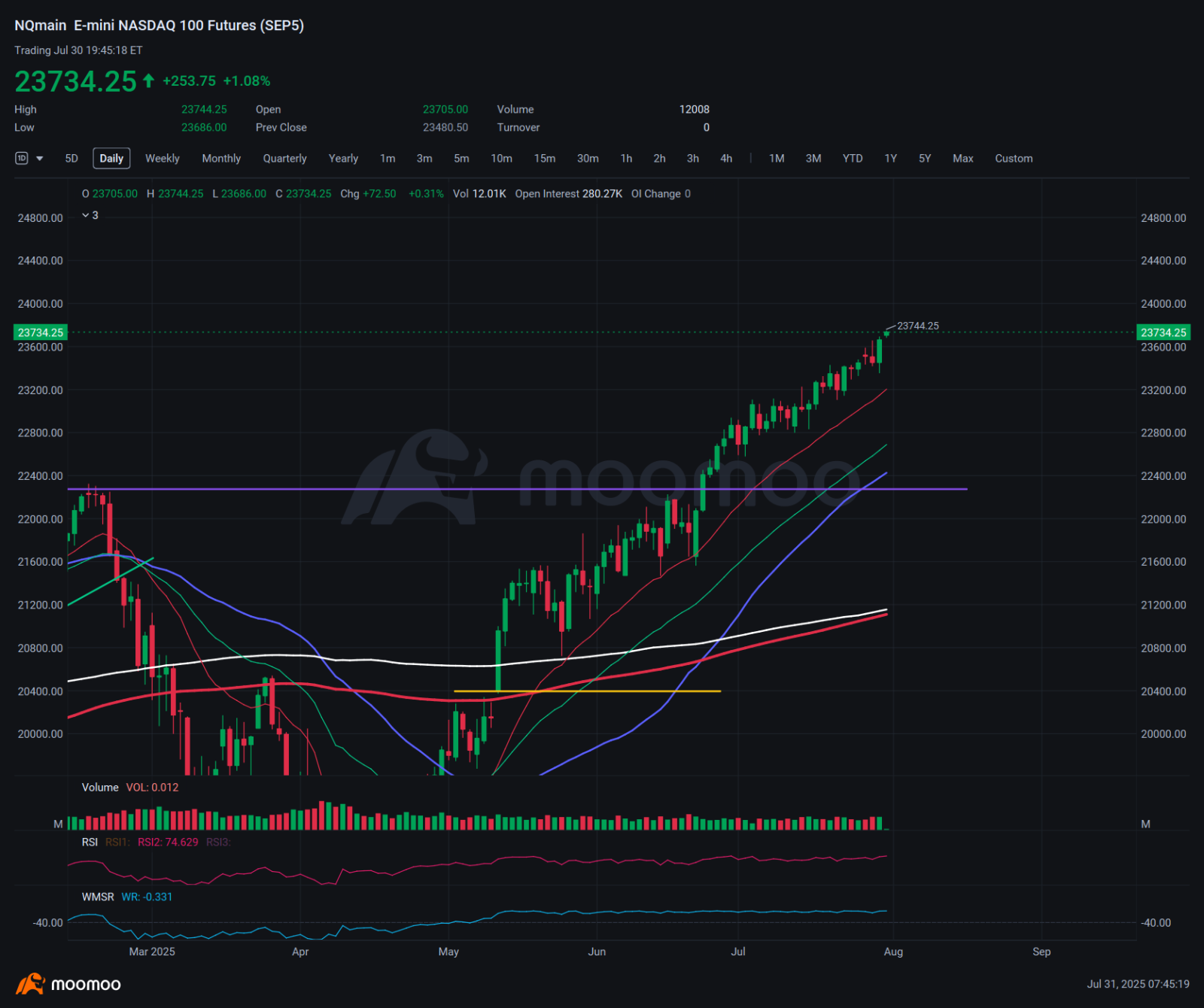1204x1008 pixels.
Task: Click the Jul 31, 2025 07:45:19 timestamp
Action: tap(1138, 984)
